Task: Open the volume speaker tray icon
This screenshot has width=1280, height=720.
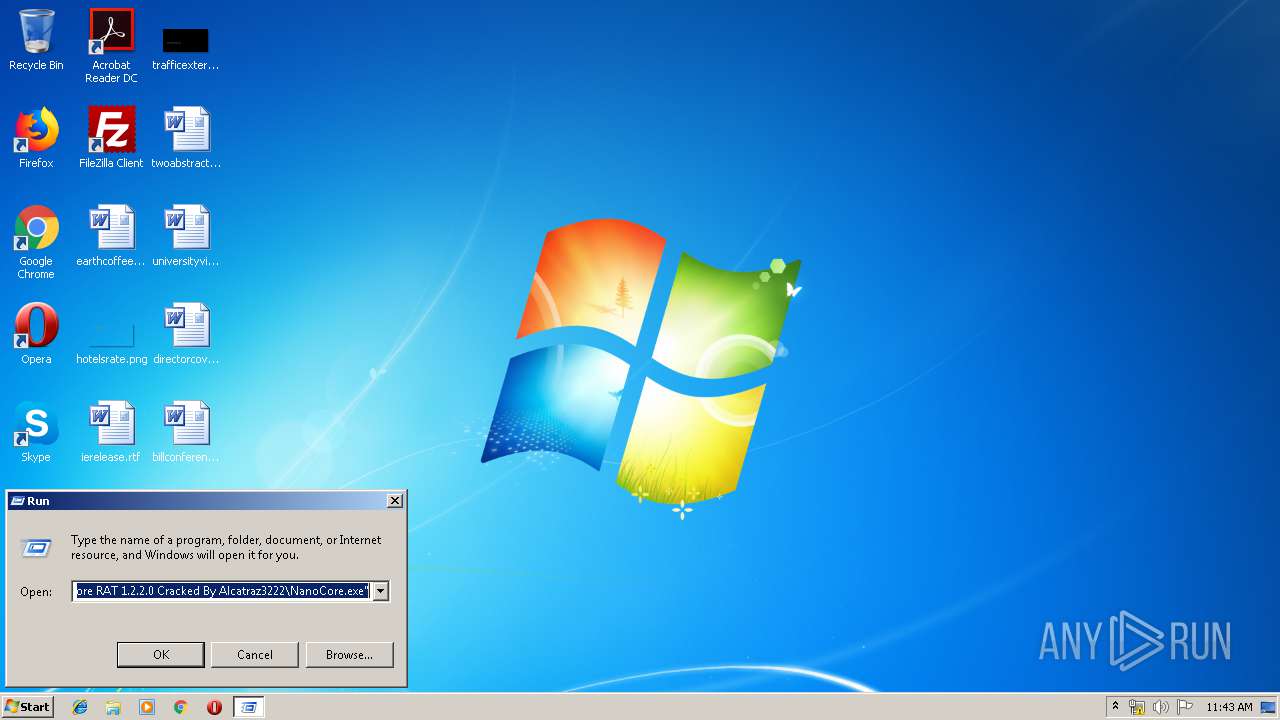Action: (1160, 707)
